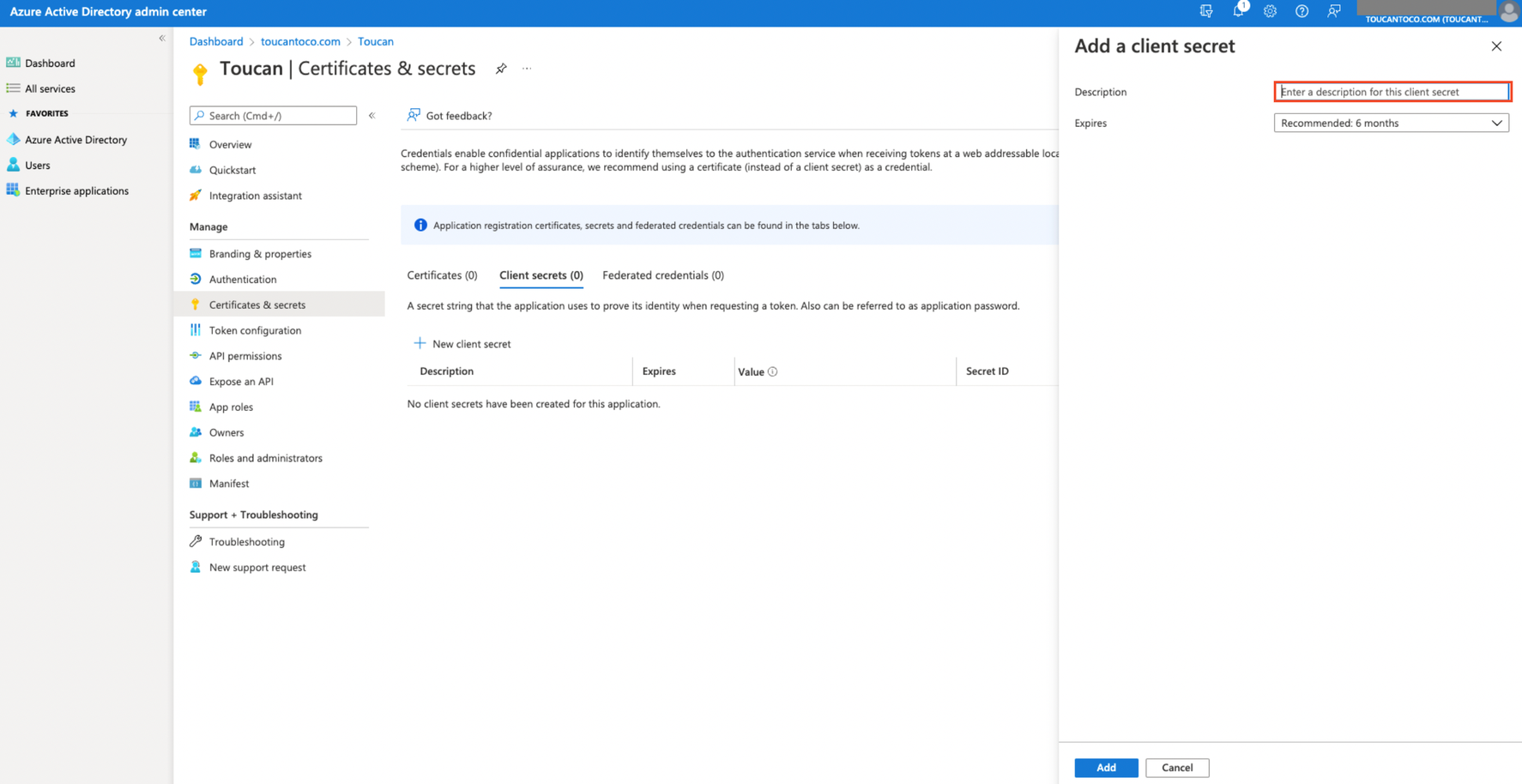Open portal Settings via the gear icon

click(x=1270, y=11)
